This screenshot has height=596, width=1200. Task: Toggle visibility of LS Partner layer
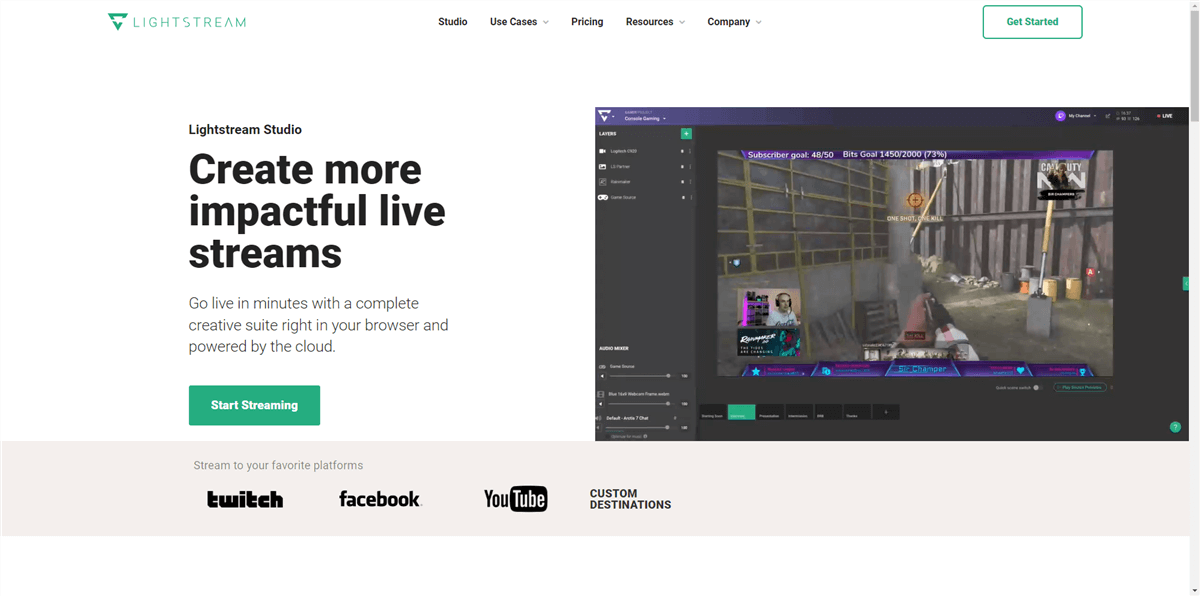[683, 166]
